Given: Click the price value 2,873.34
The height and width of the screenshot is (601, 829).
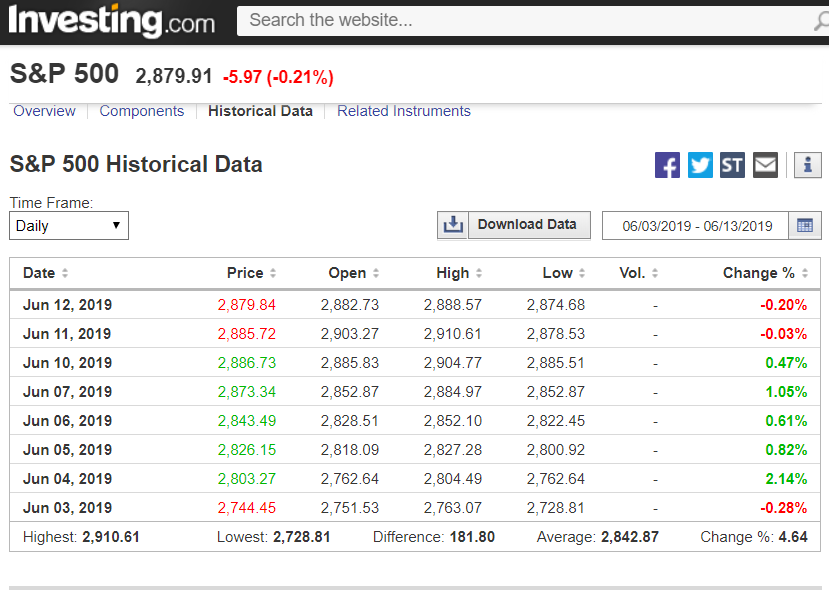Looking at the screenshot, I should (x=246, y=392).
